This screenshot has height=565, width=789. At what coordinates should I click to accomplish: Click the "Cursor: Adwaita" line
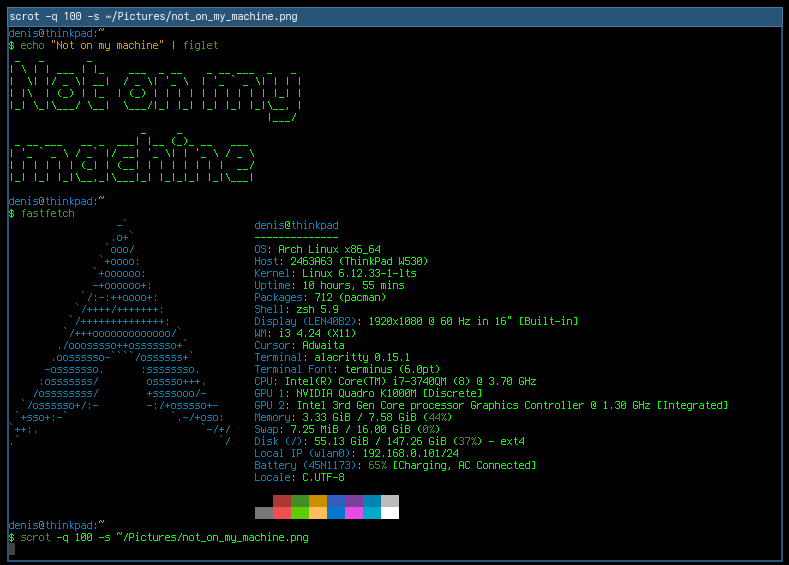point(299,346)
